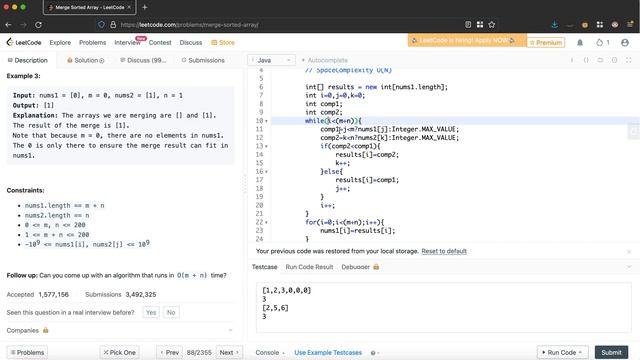The image size is (640, 360).
Task: Click the Premium button
Action: click(x=546, y=42)
